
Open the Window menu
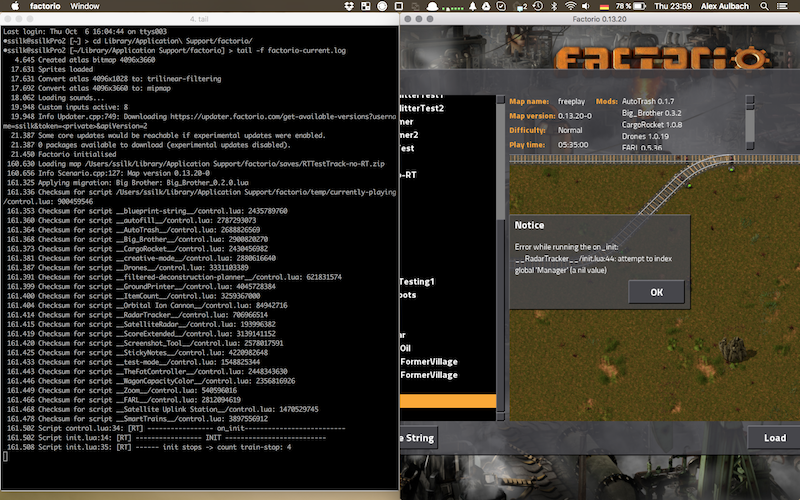coord(85,6)
